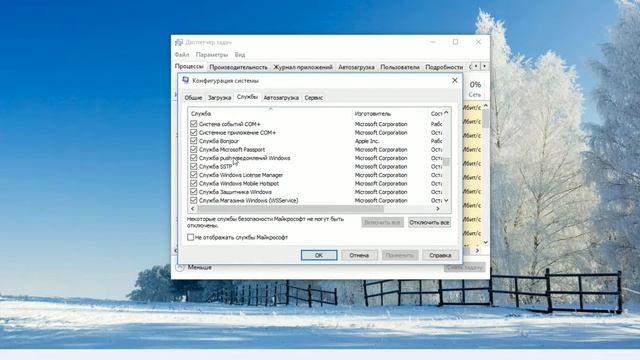The height and width of the screenshot is (360, 640).
Task: Click the Справка button
Action: pyautogui.click(x=440, y=255)
